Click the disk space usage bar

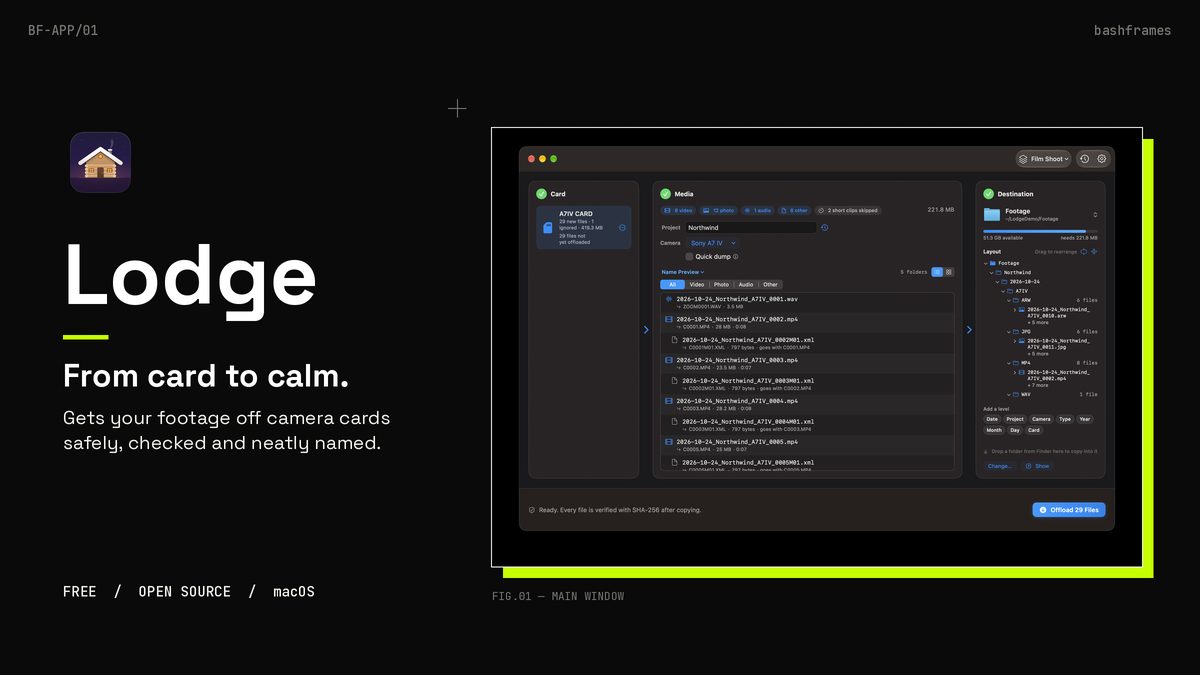click(x=1040, y=231)
